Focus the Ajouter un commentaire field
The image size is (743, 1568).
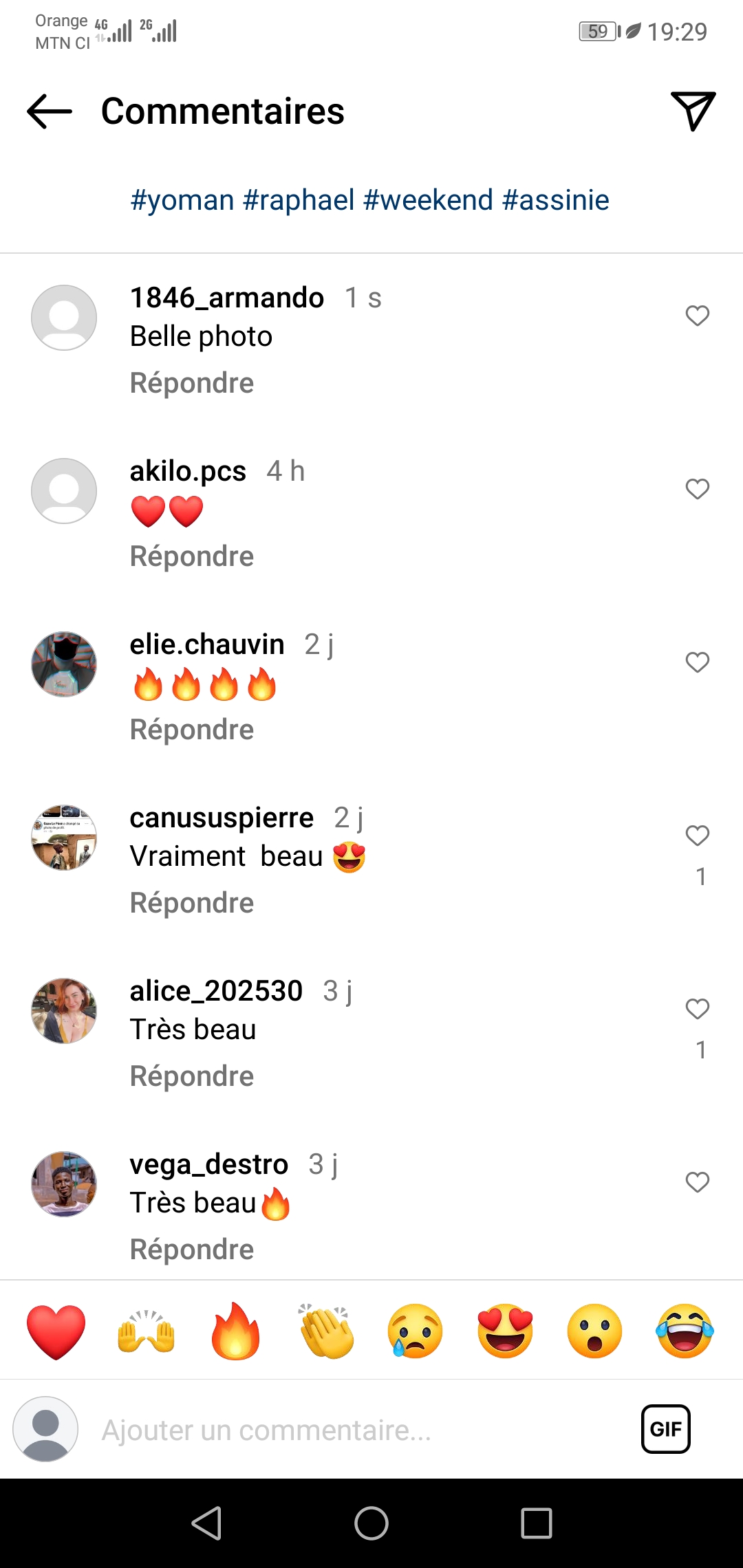point(358,1430)
